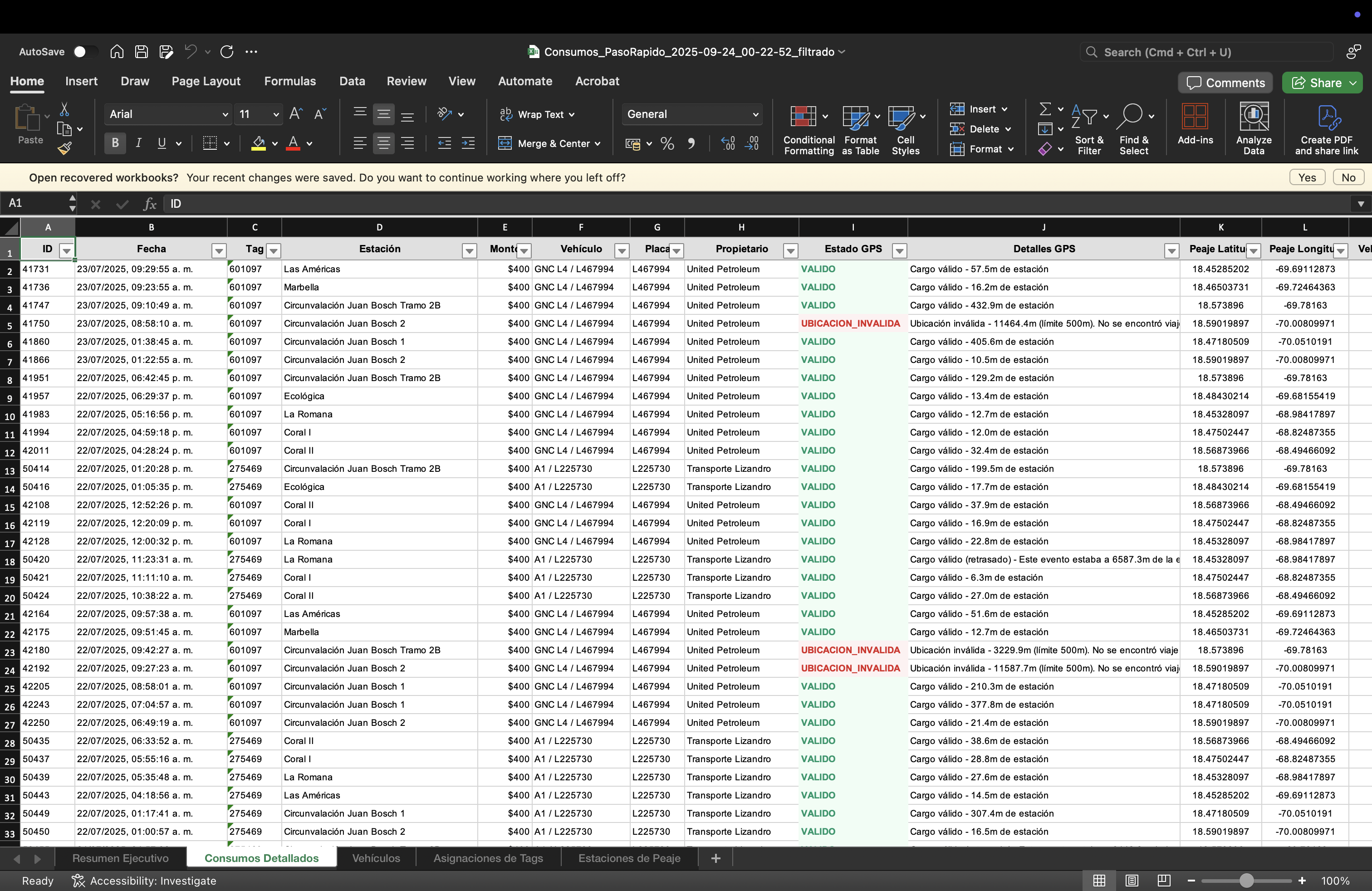Open the Fecha column filter dropdown
Viewport: 1372px width, 891px height.
(219, 251)
